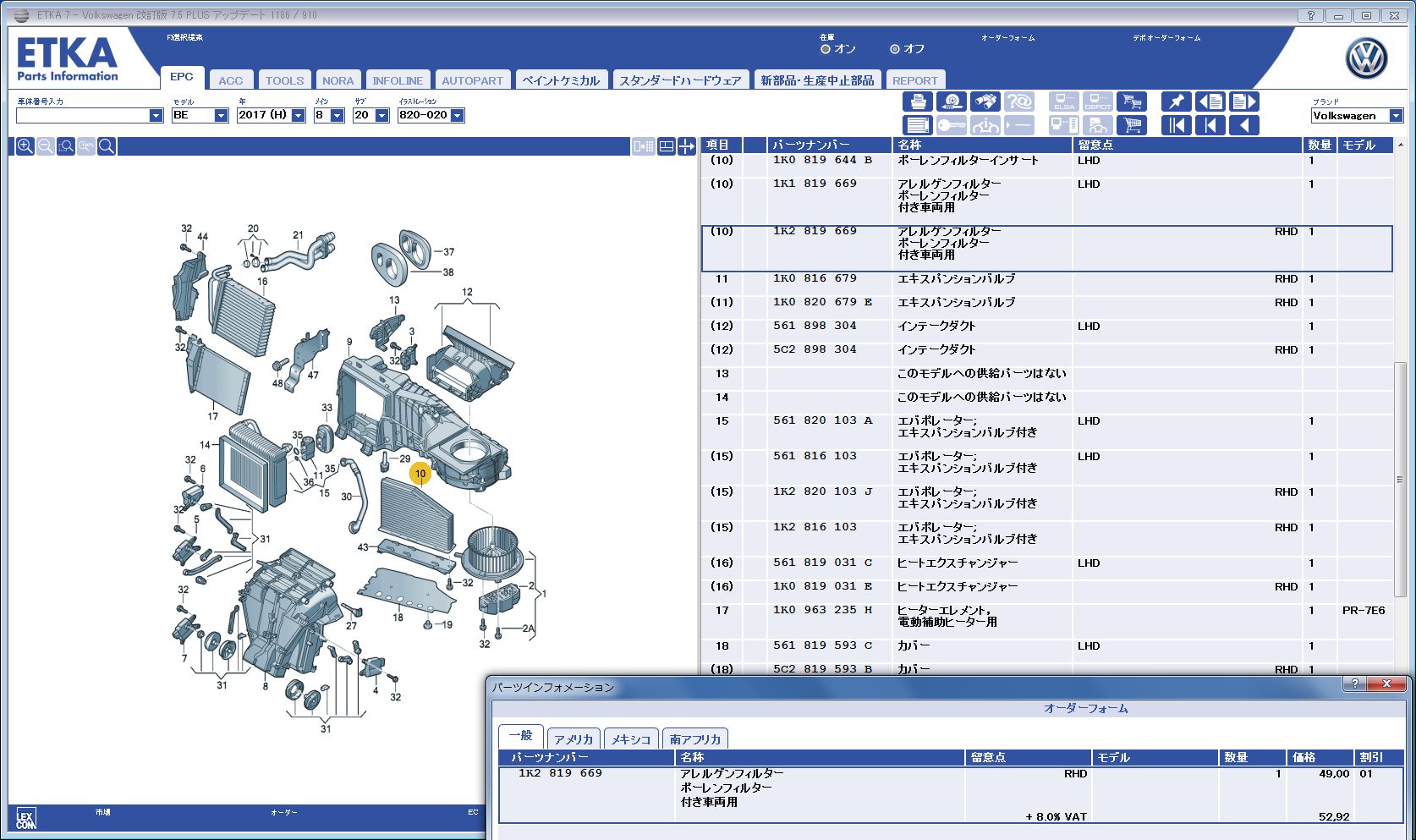The width and height of the screenshot is (1416, 840).
Task: Open the モデル BE dropdown
Action: pyautogui.click(x=221, y=116)
